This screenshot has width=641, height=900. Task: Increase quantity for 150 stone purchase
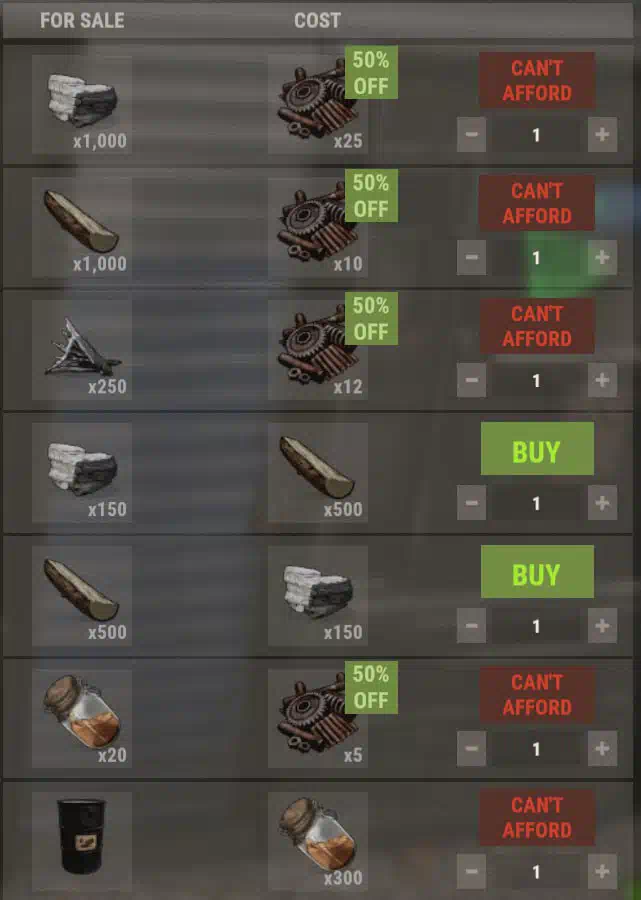pyautogui.click(x=602, y=503)
